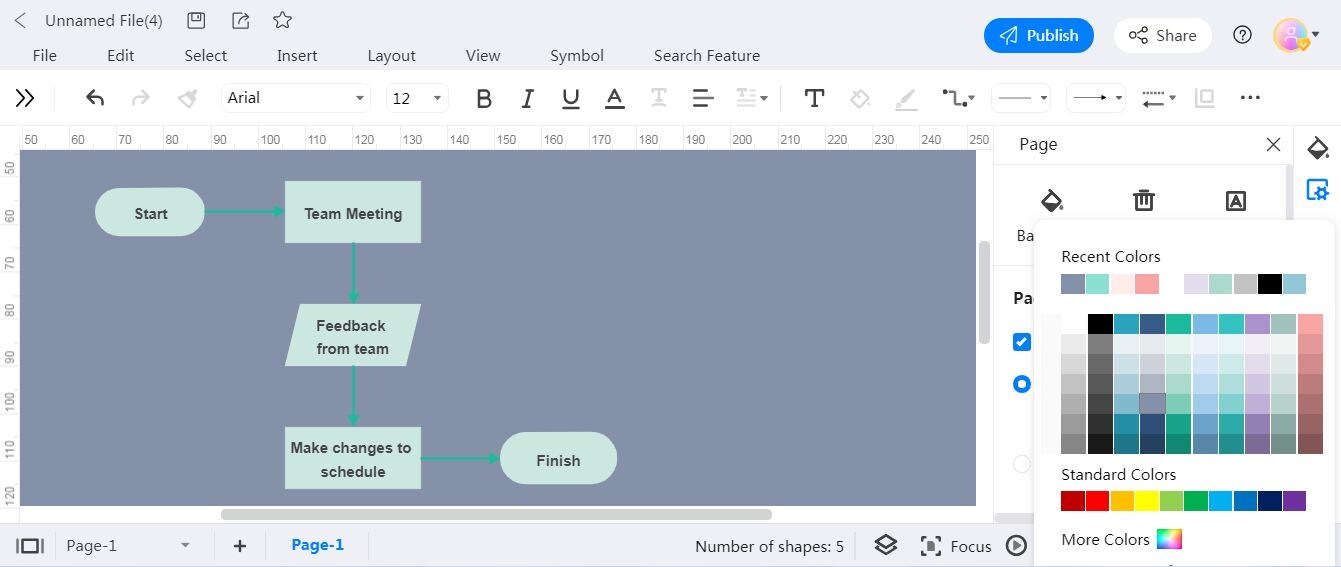This screenshot has width=1341, height=567.
Task: Pick the purple standard color swatch
Action: pos(1294,501)
